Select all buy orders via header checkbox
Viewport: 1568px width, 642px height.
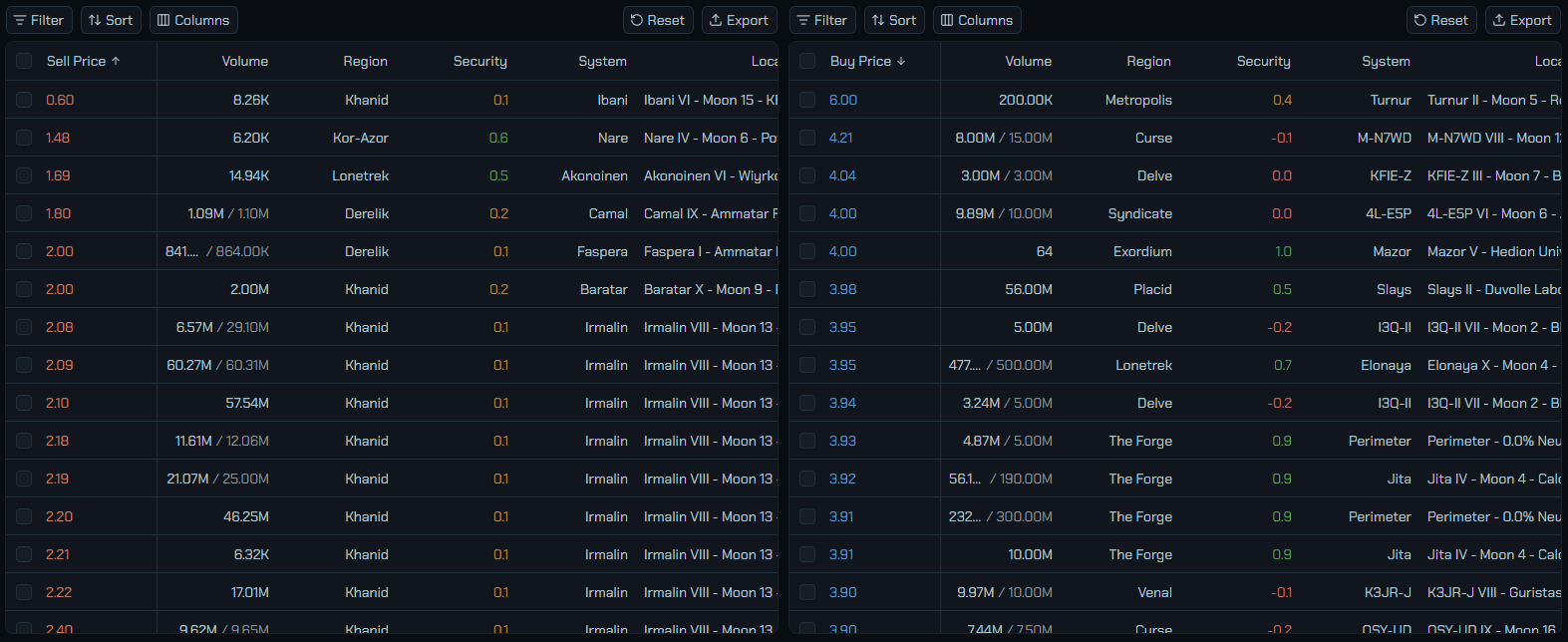tap(807, 61)
